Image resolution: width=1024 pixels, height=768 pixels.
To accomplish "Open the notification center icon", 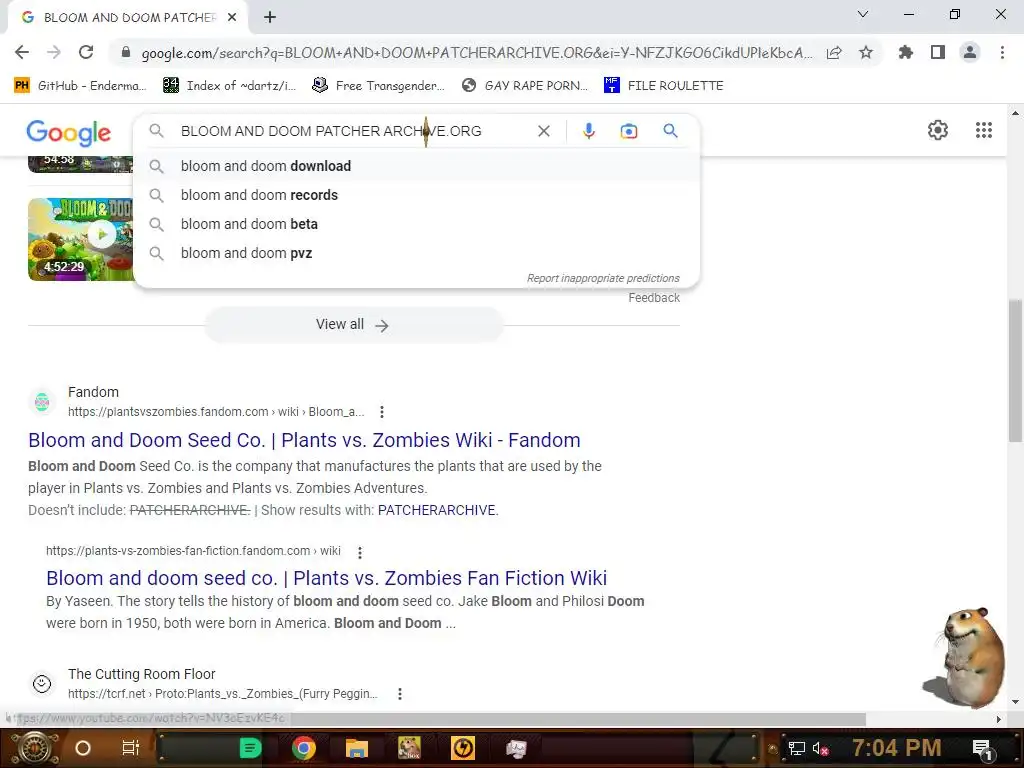I will click(x=983, y=749).
